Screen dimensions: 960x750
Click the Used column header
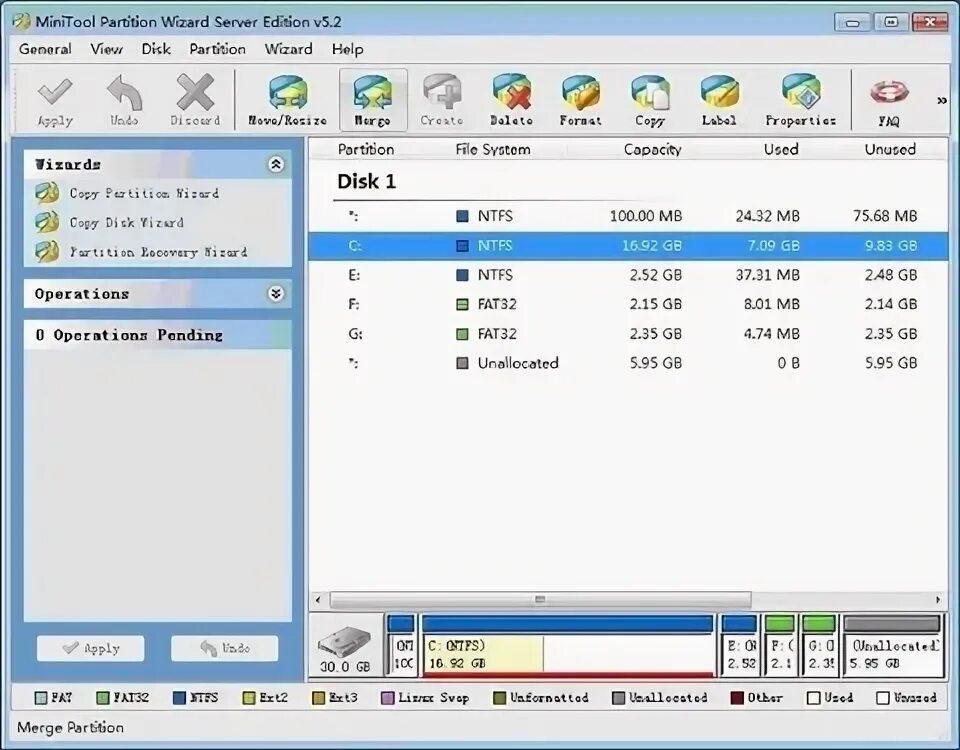click(781, 149)
